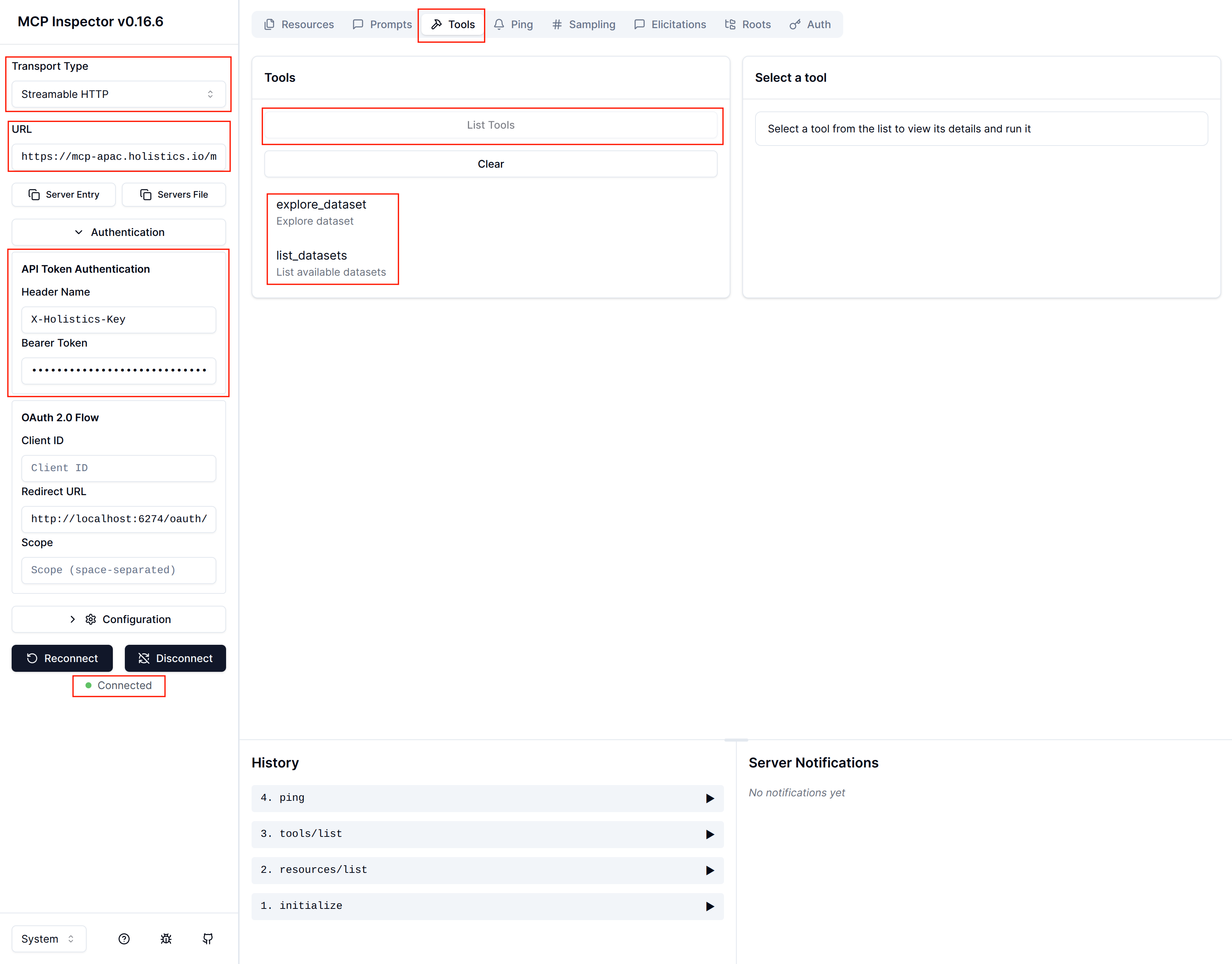This screenshot has height=964, width=1232.
Task: Expand the 2. resources/list history entry
Action: click(487, 870)
